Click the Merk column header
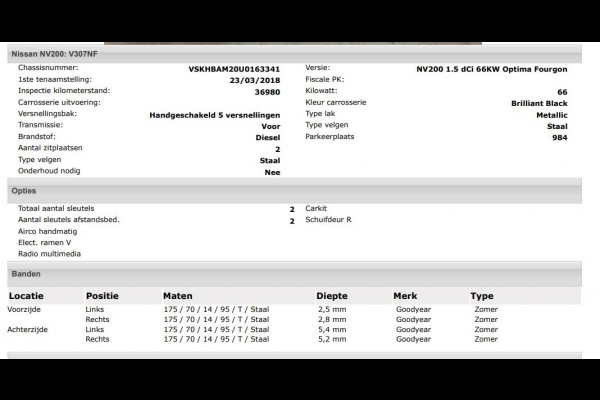Image resolution: width=600 pixels, height=400 pixels. [x=405, y=296]
